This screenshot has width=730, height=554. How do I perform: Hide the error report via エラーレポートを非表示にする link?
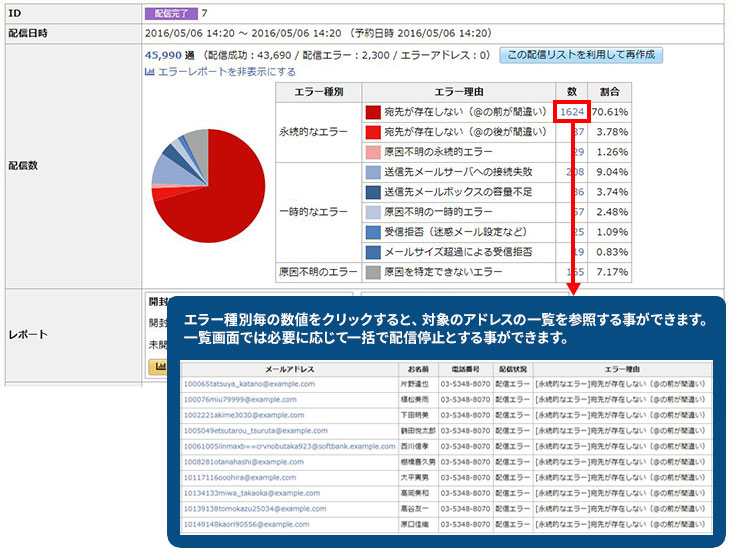[x=227, y=72]
